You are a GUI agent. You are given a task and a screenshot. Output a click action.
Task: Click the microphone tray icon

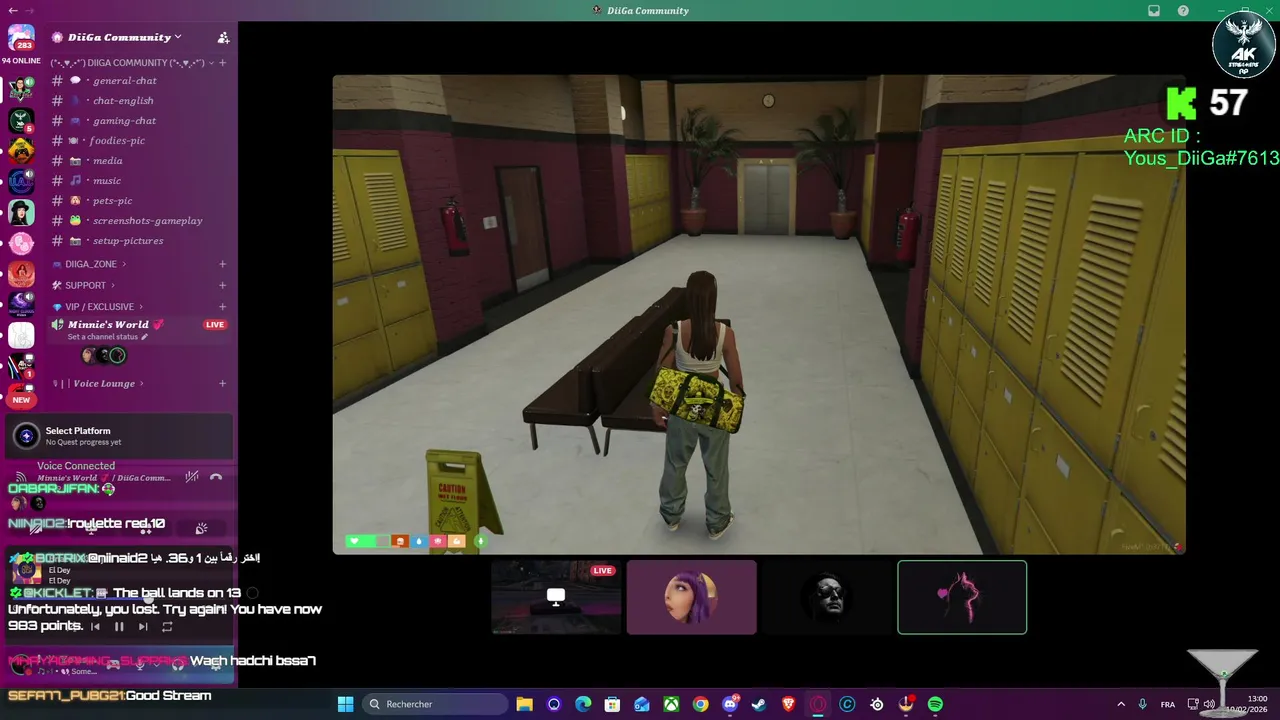(1142, 704)
